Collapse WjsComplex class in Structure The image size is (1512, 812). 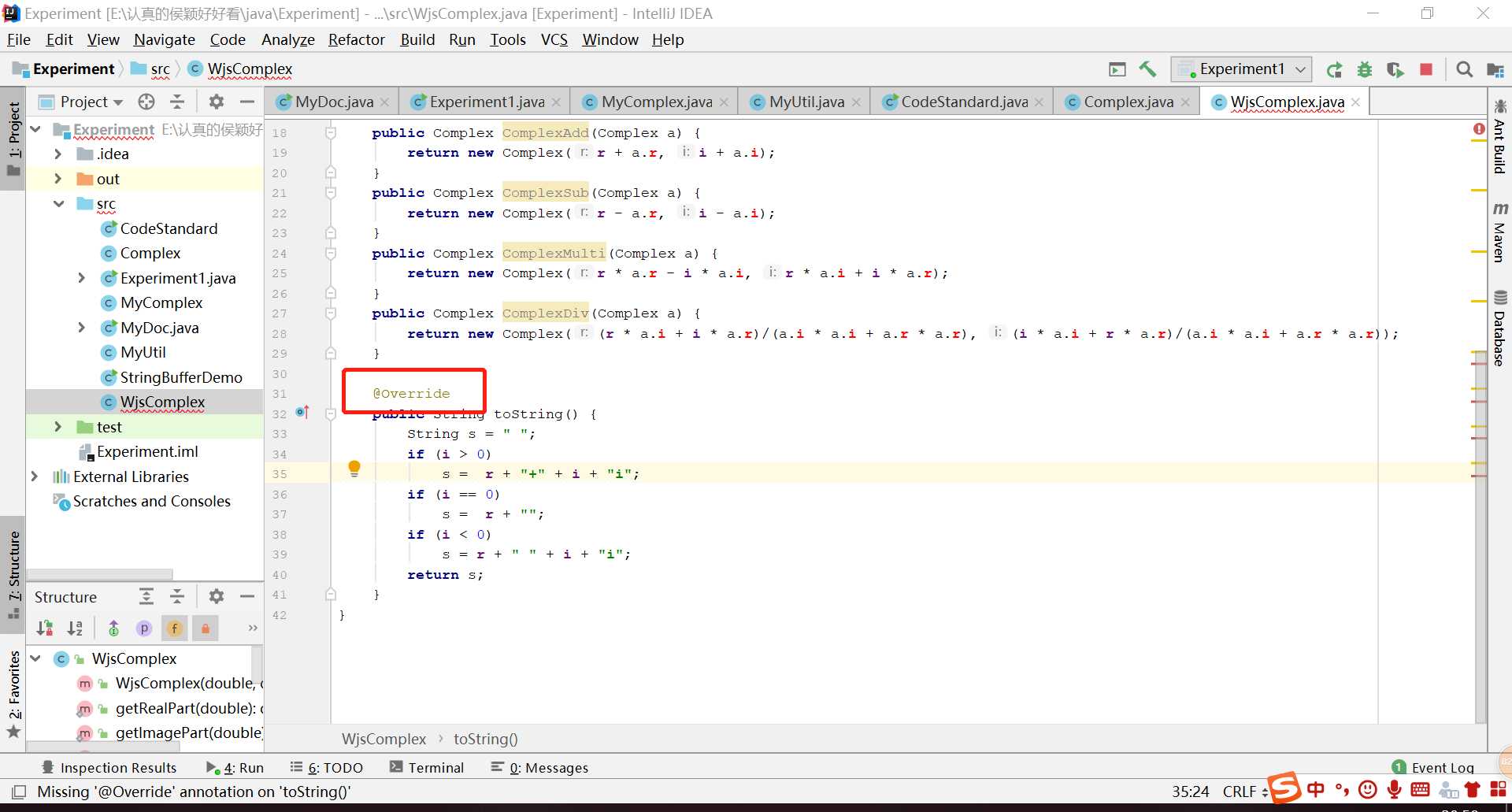(35, 658)
